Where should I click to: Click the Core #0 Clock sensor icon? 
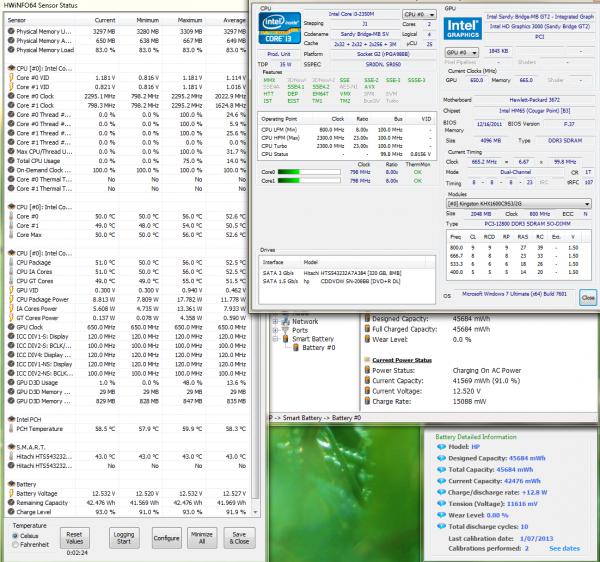click(11, 96)
